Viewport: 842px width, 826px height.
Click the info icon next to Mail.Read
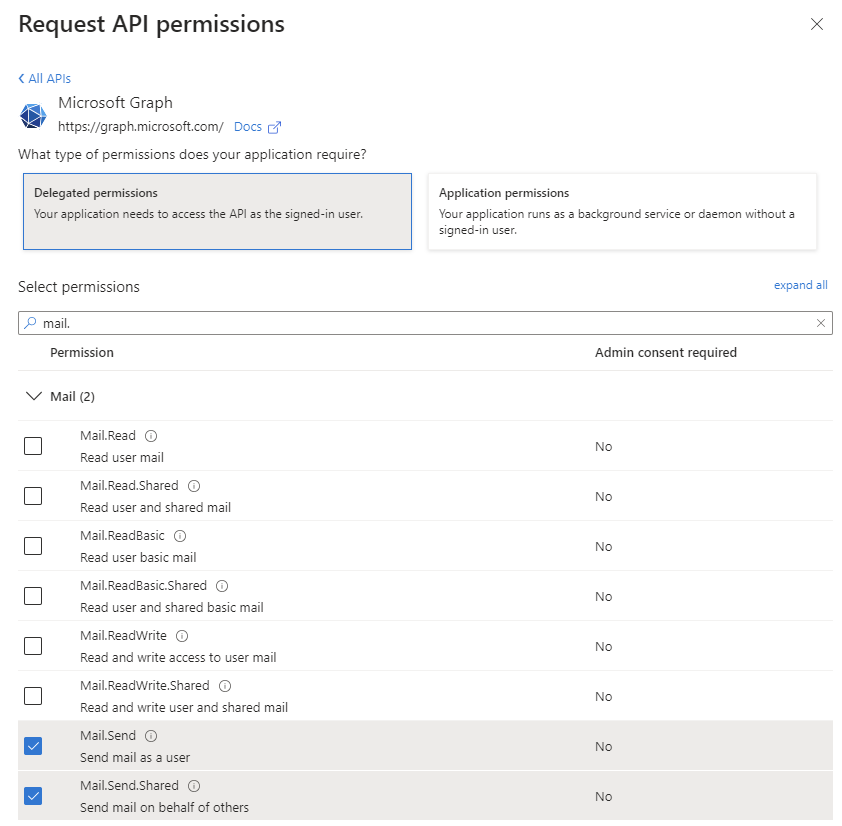(x=151, y=436)
